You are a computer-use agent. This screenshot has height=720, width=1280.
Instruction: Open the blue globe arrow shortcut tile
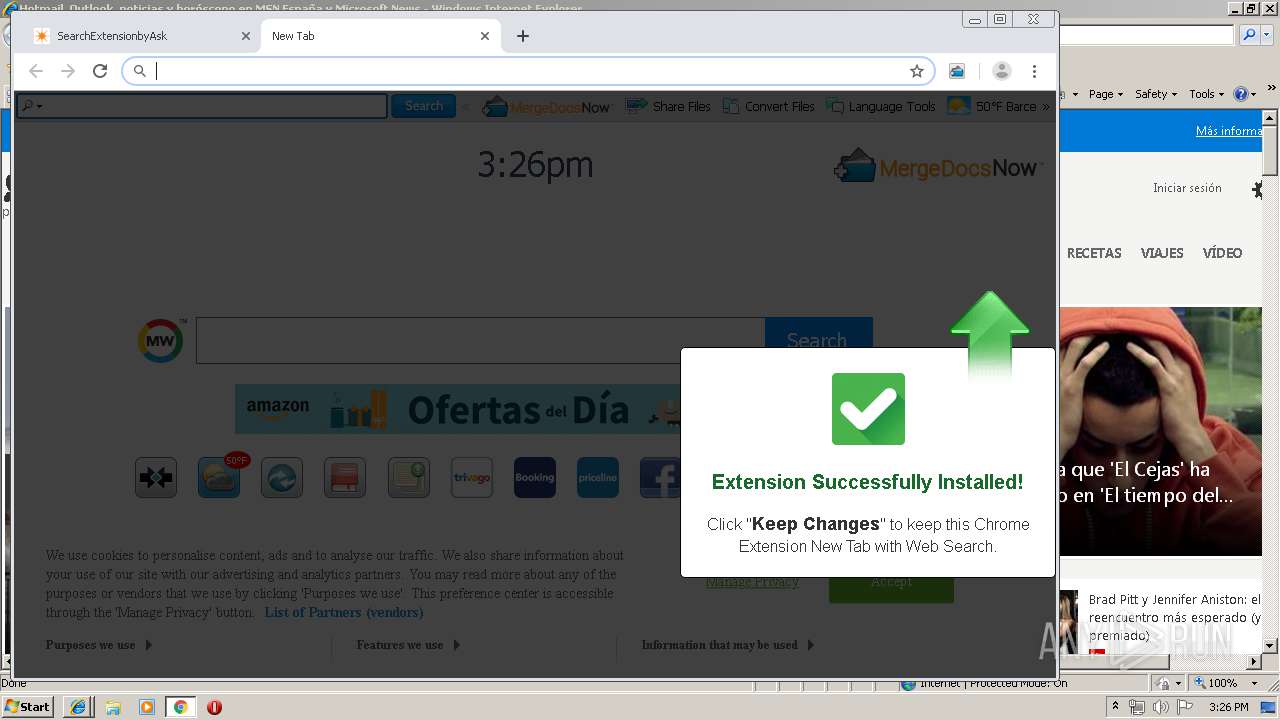pos(282,478)
